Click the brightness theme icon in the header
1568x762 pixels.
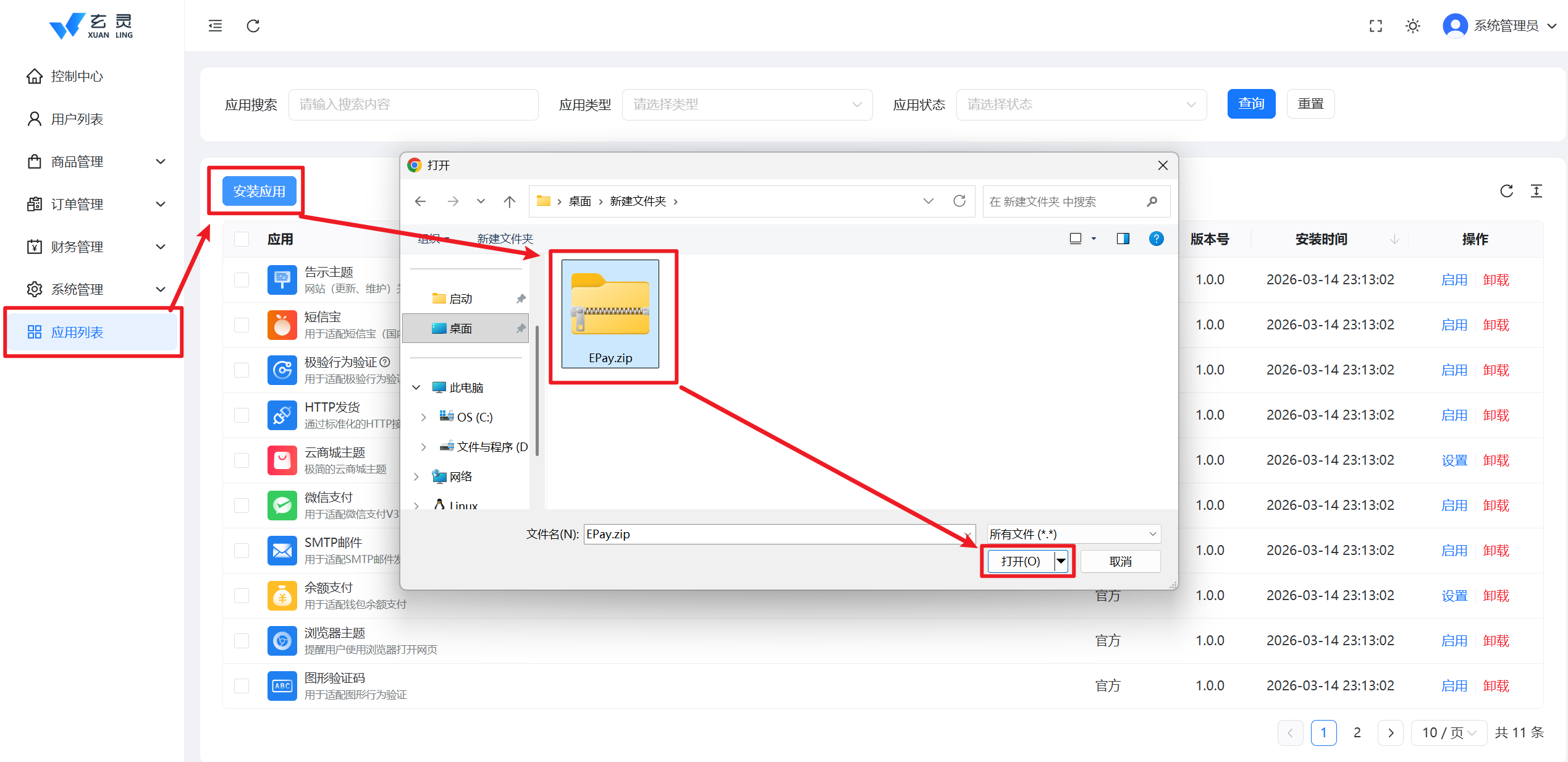1413,26
